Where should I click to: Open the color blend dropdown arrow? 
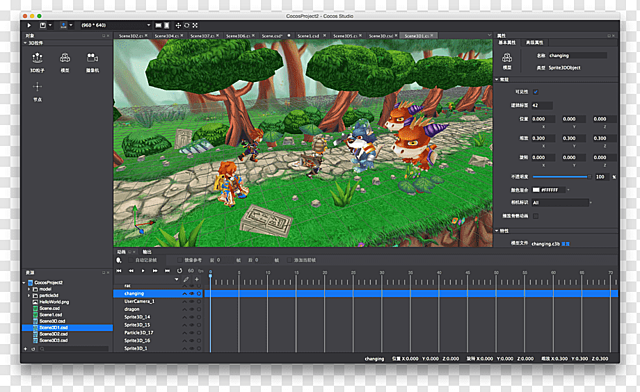pyautogui.click(x=568, y=190)
